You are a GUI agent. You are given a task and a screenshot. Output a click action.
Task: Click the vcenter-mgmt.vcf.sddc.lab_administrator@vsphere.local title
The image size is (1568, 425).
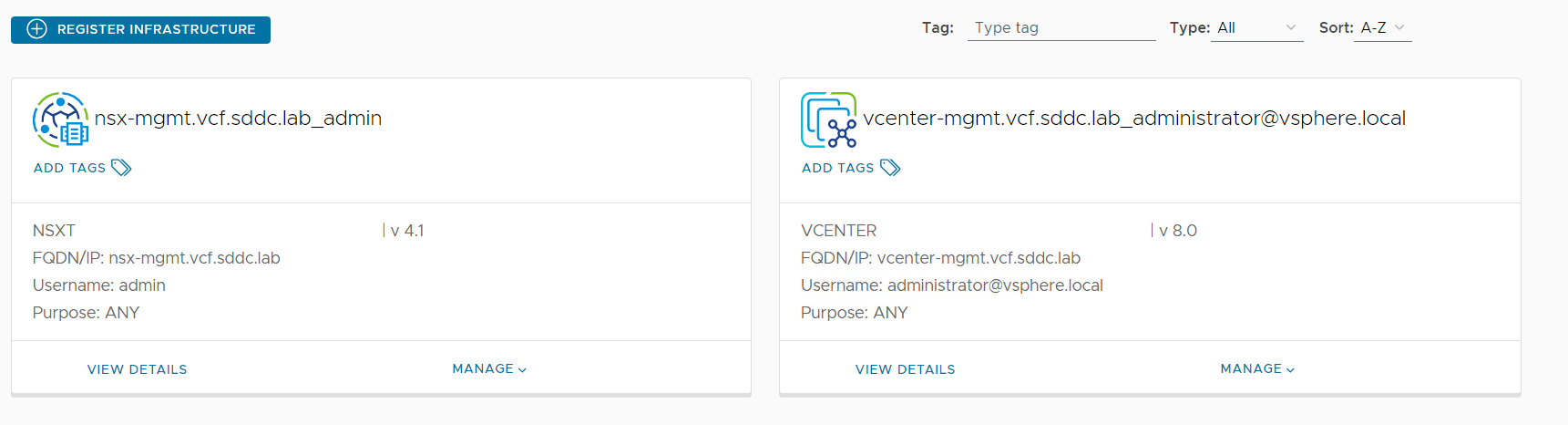(1134, 119)
